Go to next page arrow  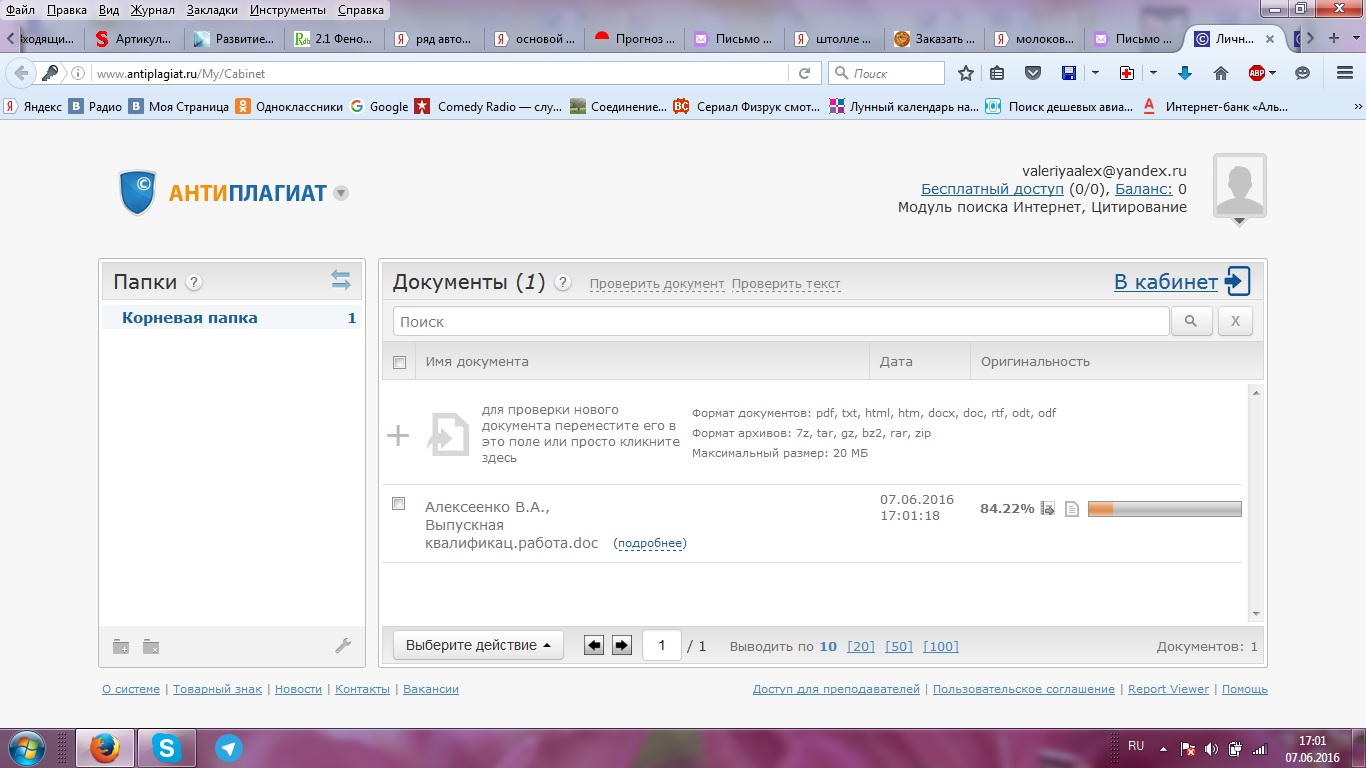click(x=622, y=646)
